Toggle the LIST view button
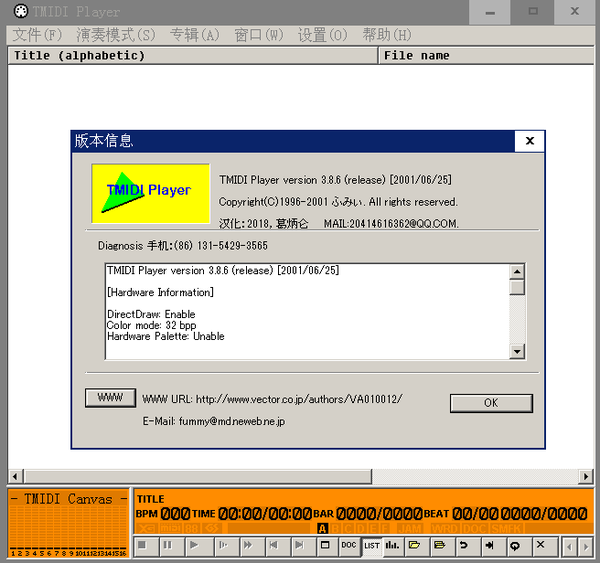This screenshot has width=600, height=563. point(372,546)
